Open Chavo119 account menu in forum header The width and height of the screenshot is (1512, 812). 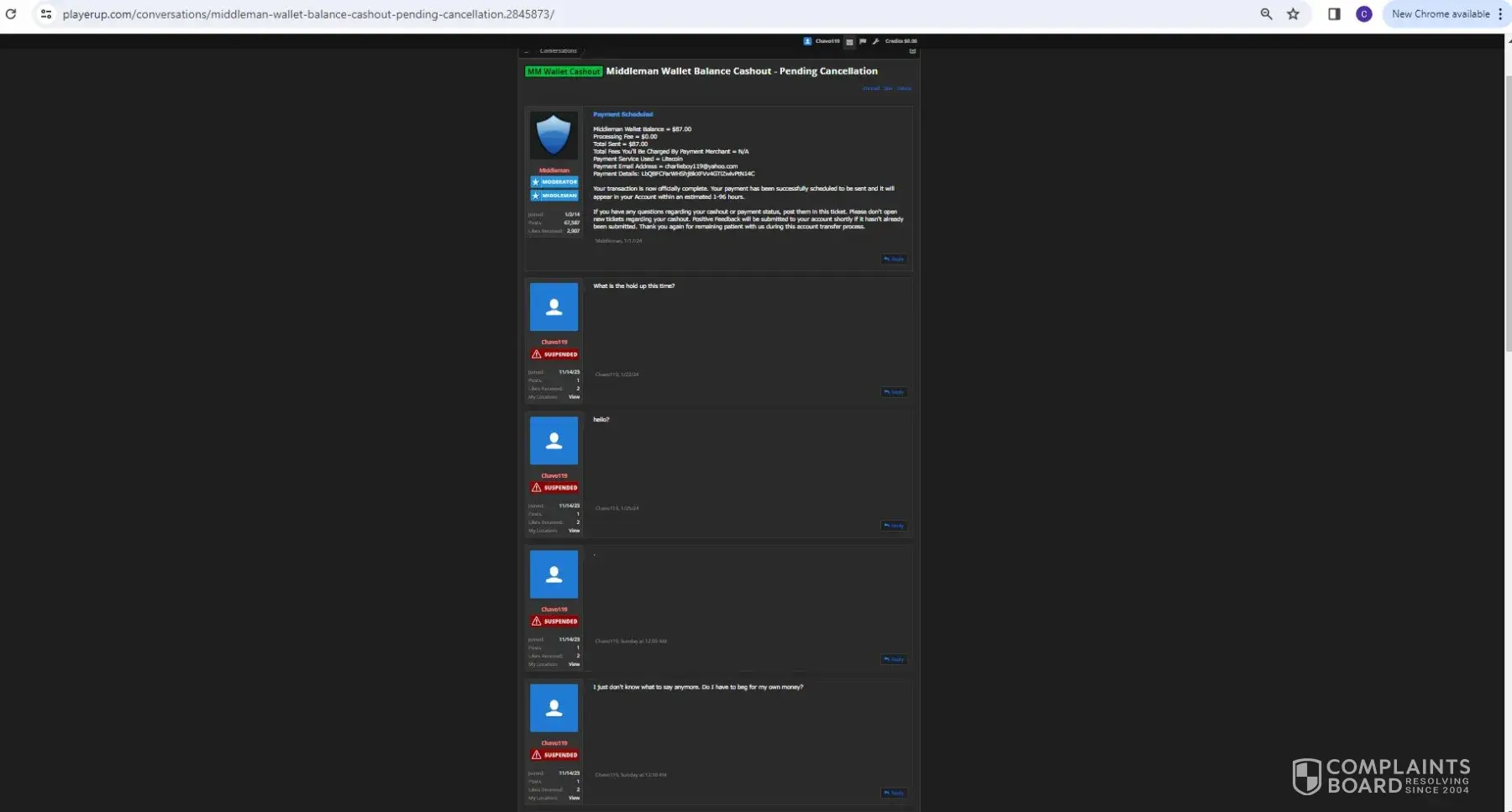click(x=822, y=41)
